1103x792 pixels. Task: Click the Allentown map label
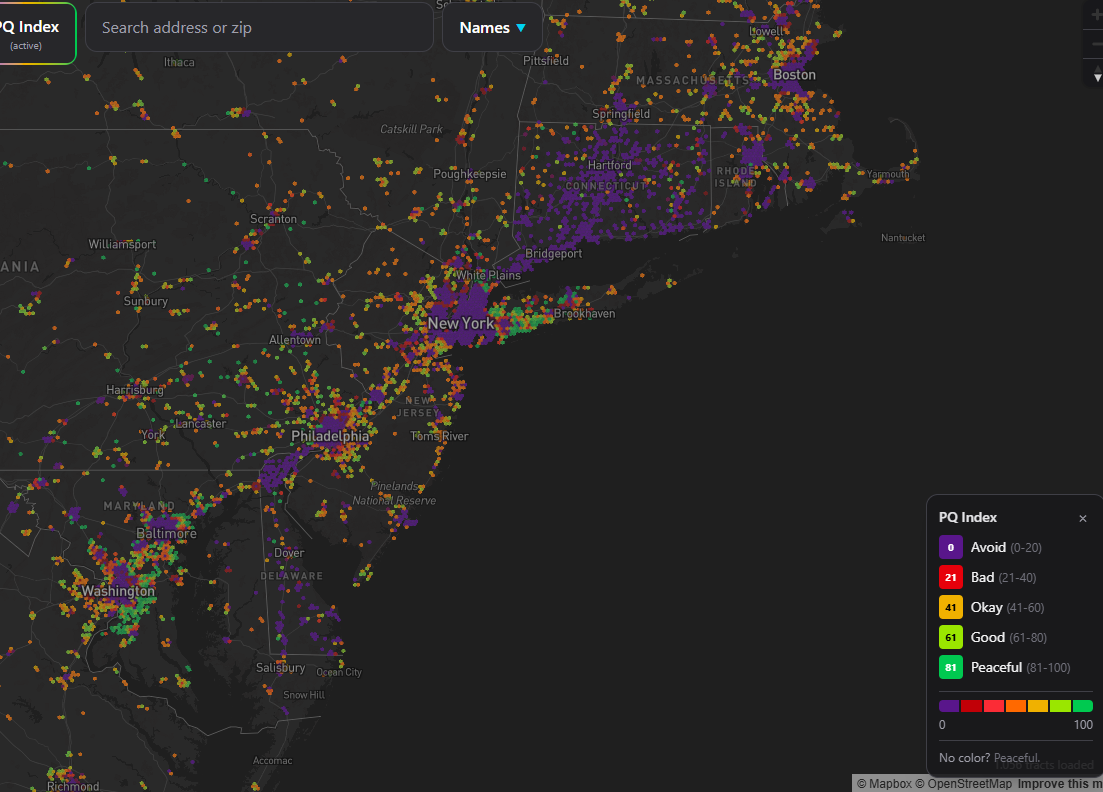(x=295, y=340)
